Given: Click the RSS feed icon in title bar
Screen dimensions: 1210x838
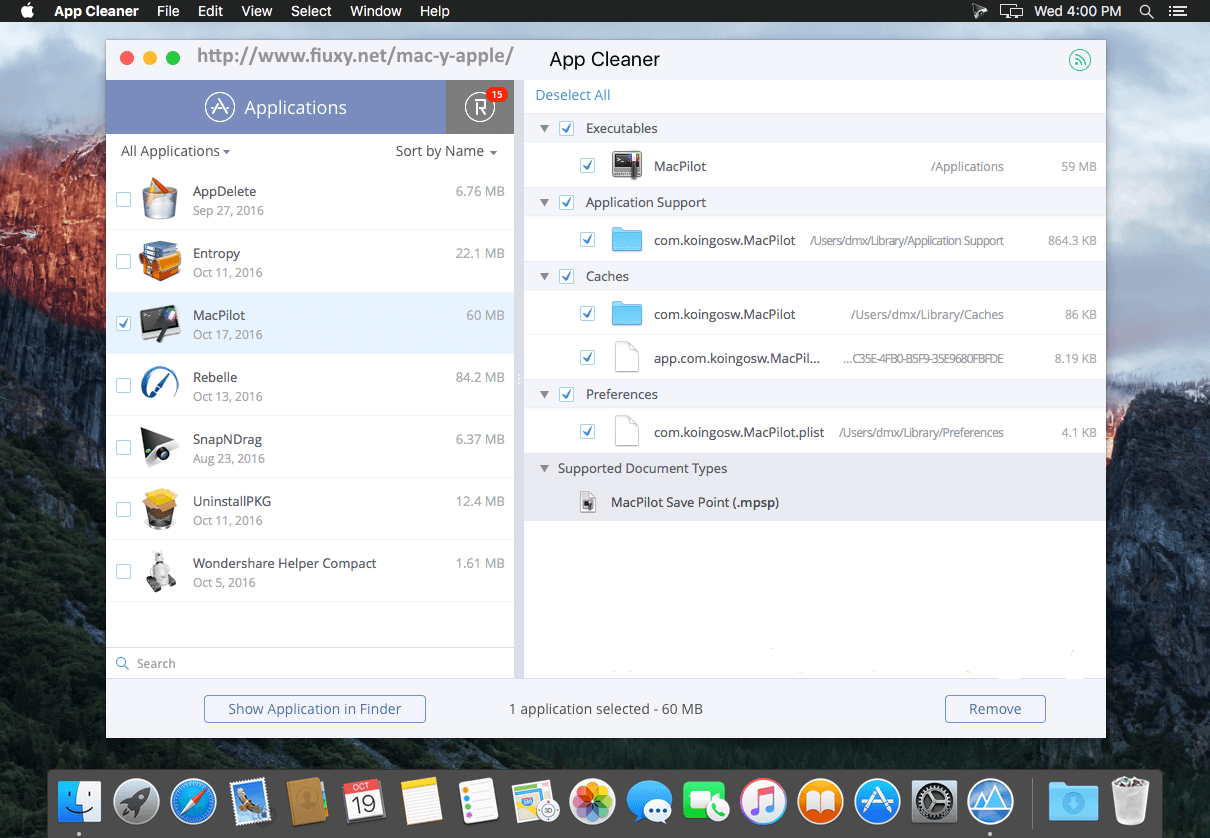Looking at the screenshot, I should (x=1079, y=60).
